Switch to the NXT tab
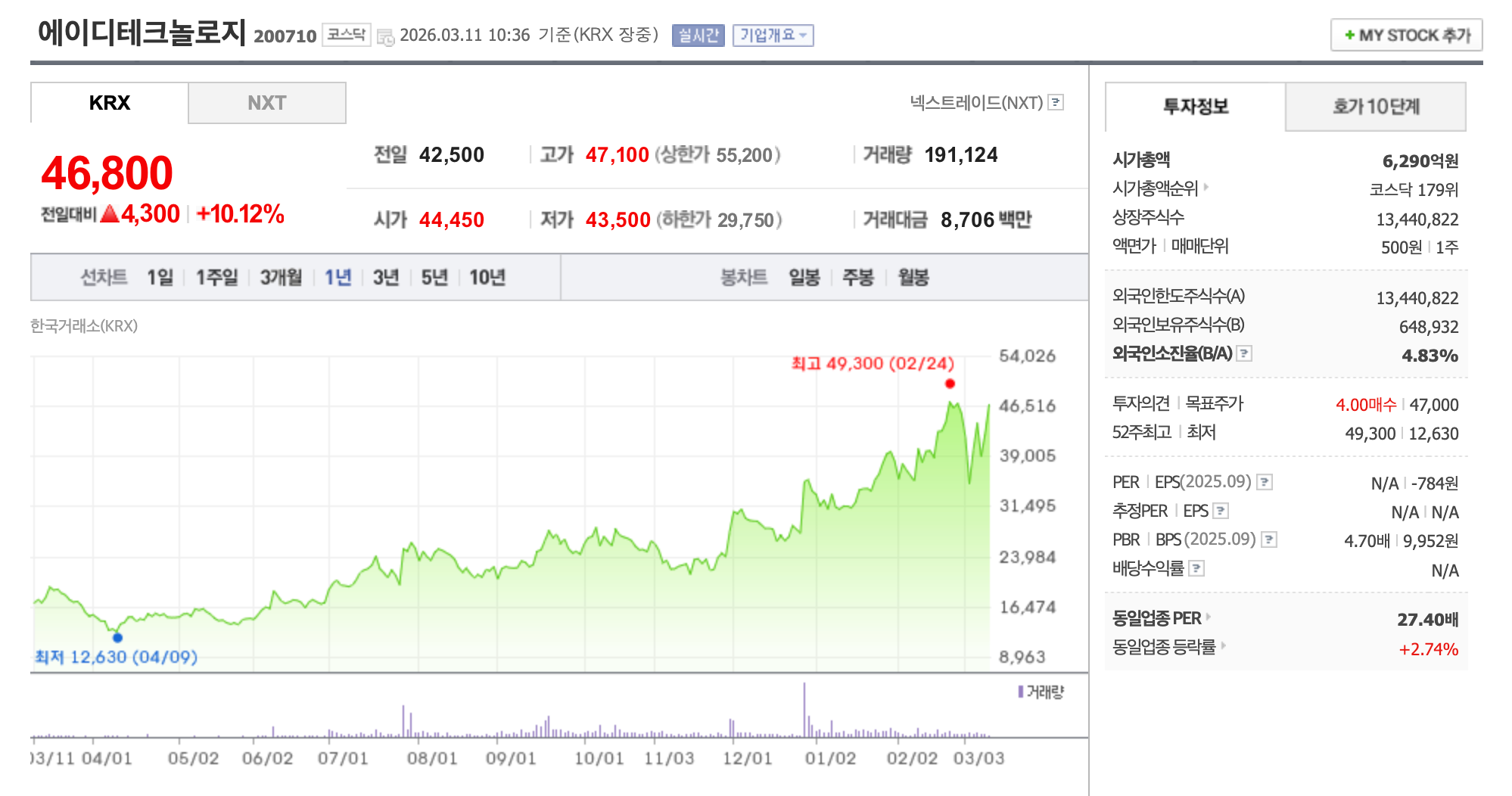Screen dimensions: 1512x796 coord(267,103)
